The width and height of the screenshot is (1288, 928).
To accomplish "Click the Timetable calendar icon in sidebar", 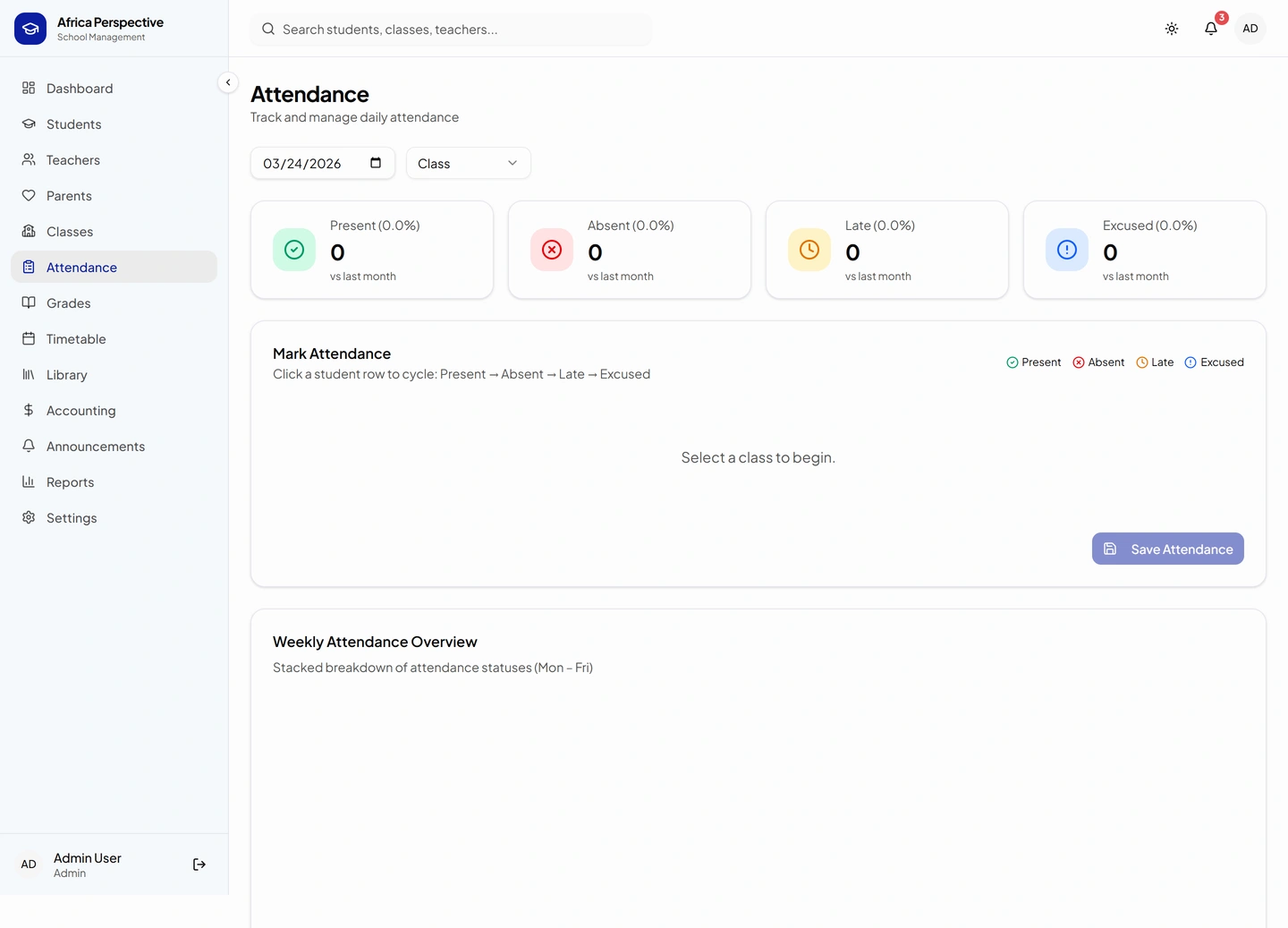I will [29, 338].
